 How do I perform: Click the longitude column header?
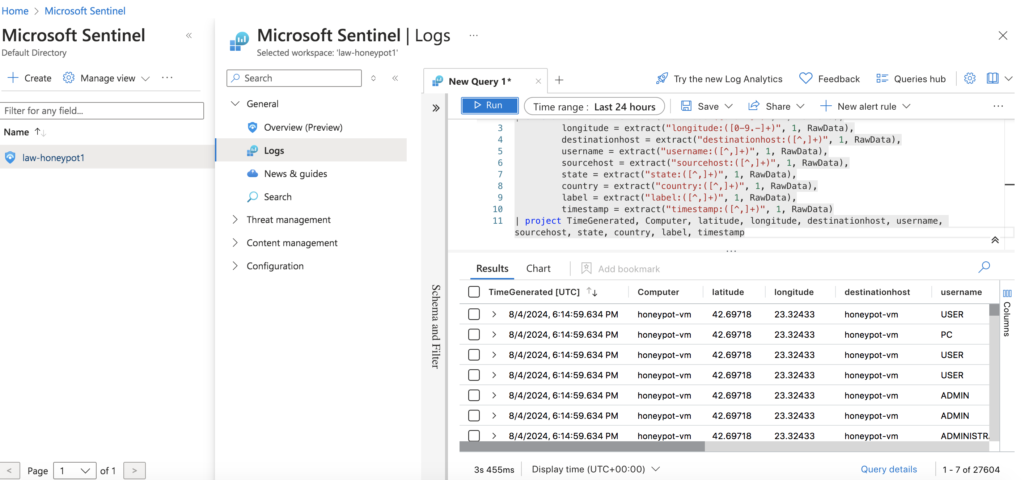pos(794,292)
